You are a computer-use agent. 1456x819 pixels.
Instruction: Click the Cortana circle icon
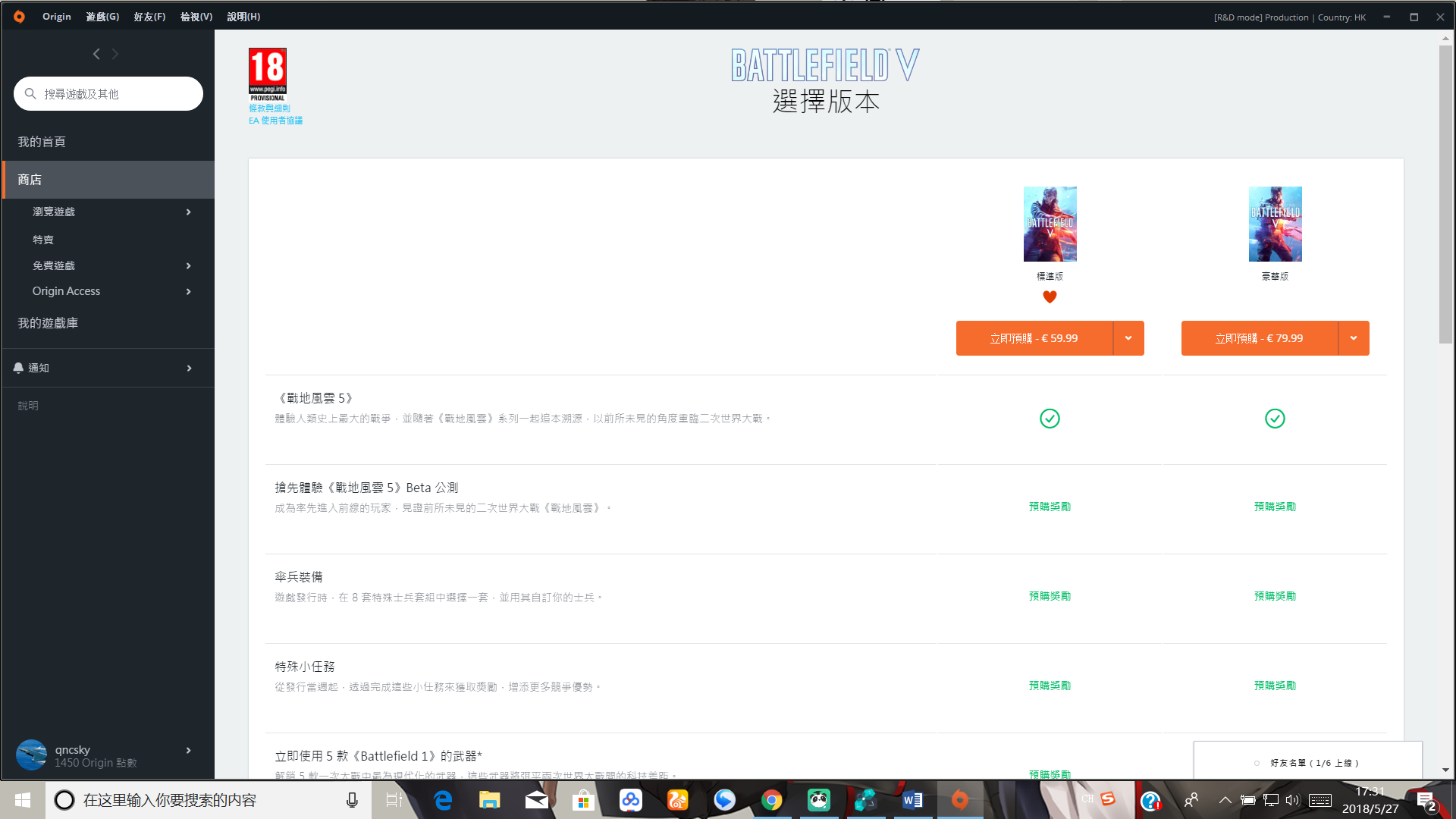click(64, 800)
